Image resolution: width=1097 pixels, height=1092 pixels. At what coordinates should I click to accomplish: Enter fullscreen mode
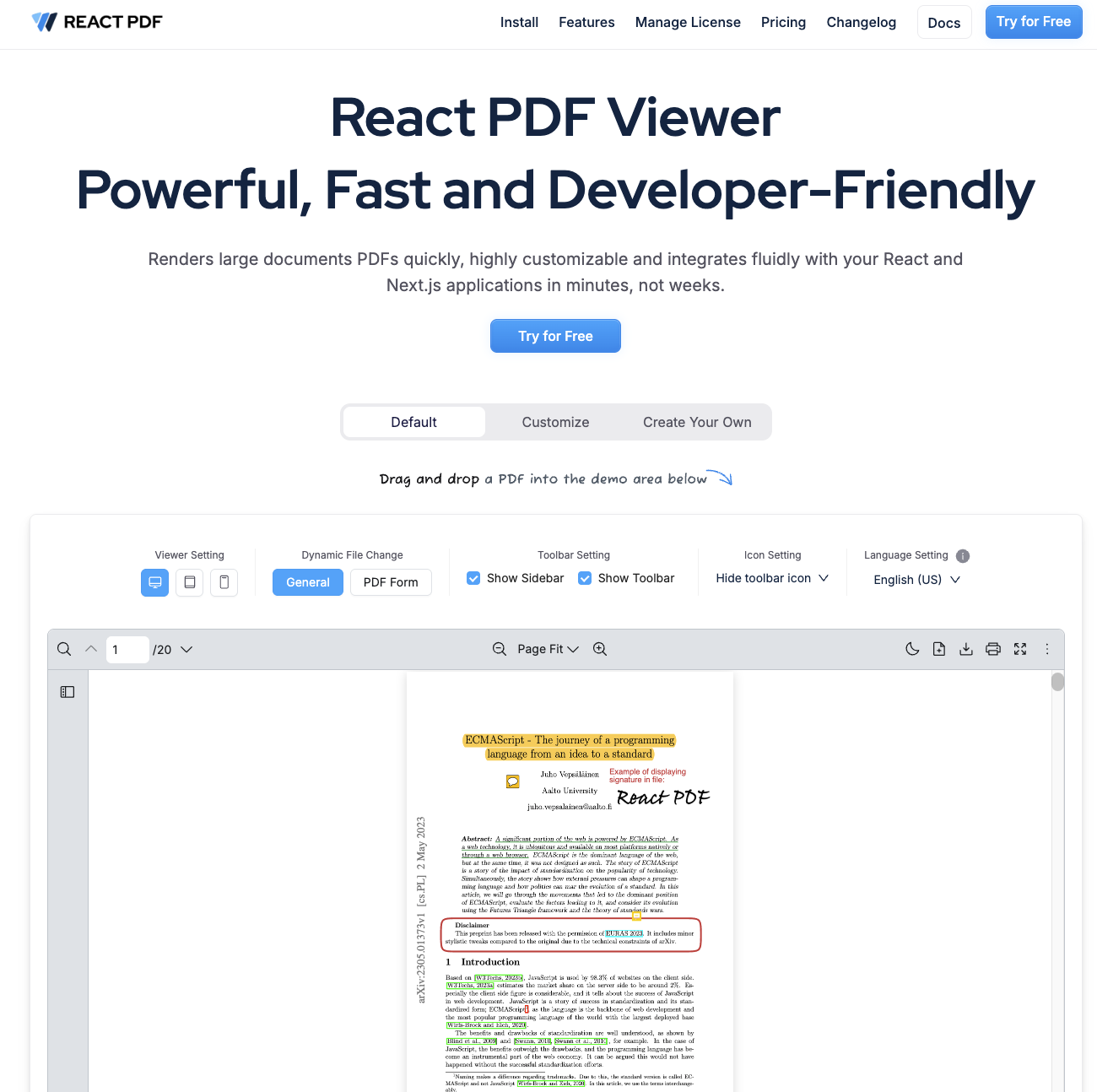[x=1020, y=649]
